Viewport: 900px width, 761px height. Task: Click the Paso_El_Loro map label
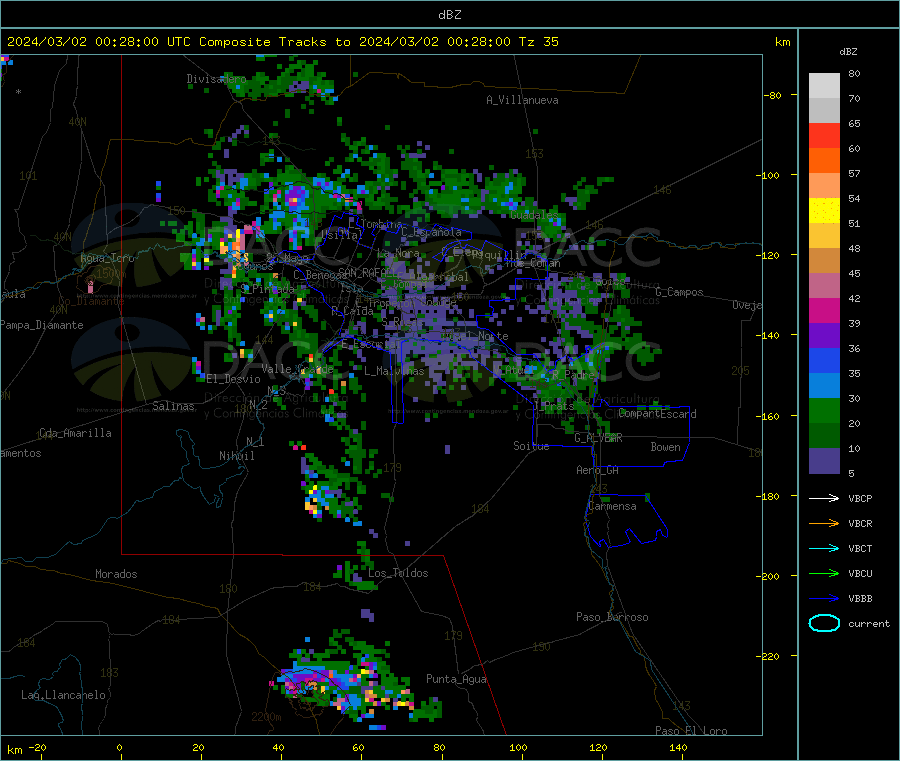click(691, 731)
